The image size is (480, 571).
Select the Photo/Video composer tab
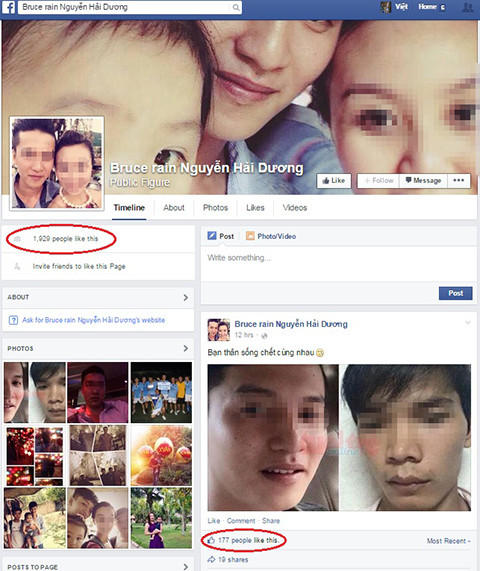(271, 236)
